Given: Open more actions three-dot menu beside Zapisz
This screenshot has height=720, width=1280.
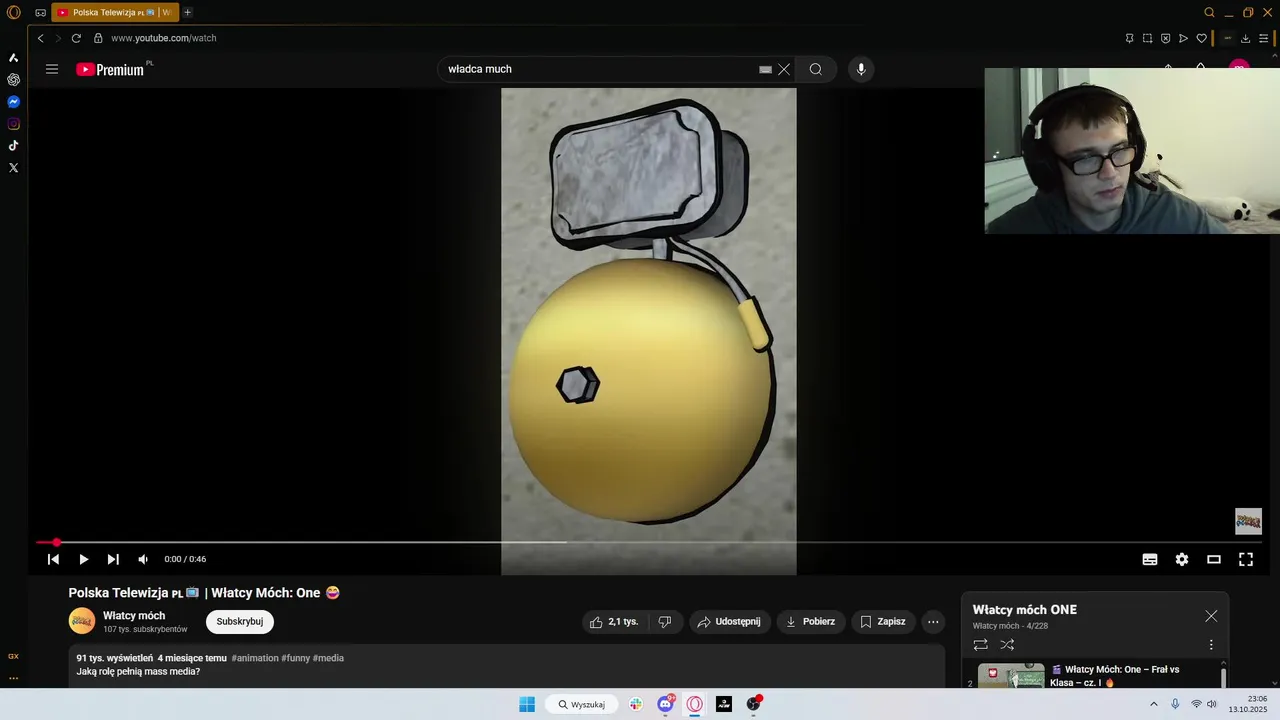Looking at the screenshot, I should coord(933,621).
